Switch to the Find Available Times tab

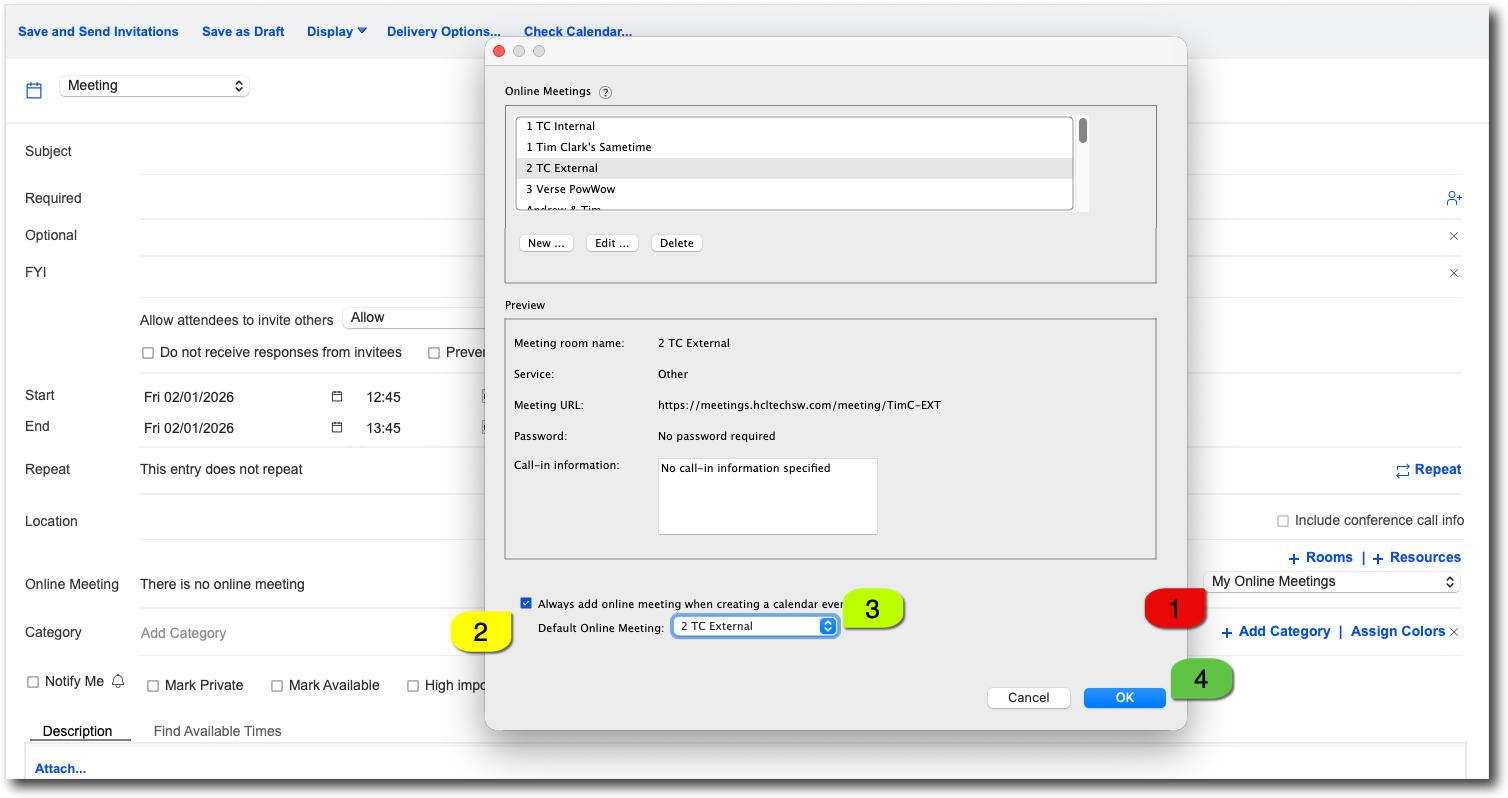point(217,731)
